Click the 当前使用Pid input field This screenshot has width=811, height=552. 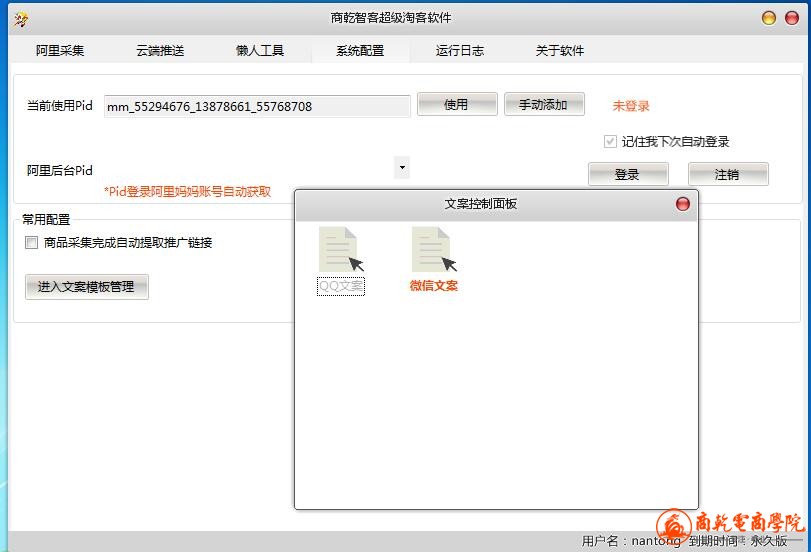tap(257, 106)
